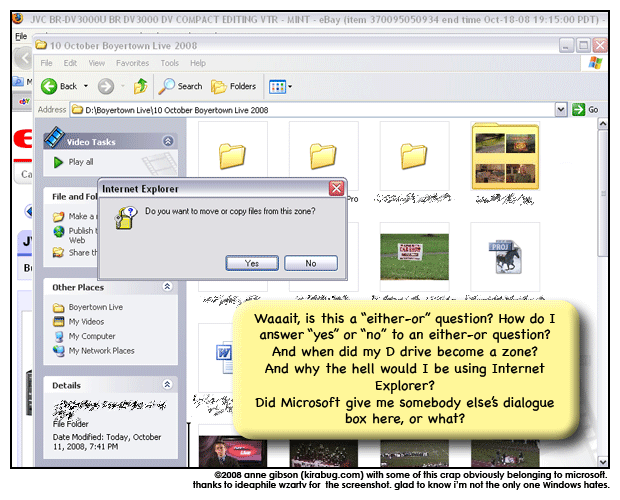Select the second folder in top row

tap(323, 157)
